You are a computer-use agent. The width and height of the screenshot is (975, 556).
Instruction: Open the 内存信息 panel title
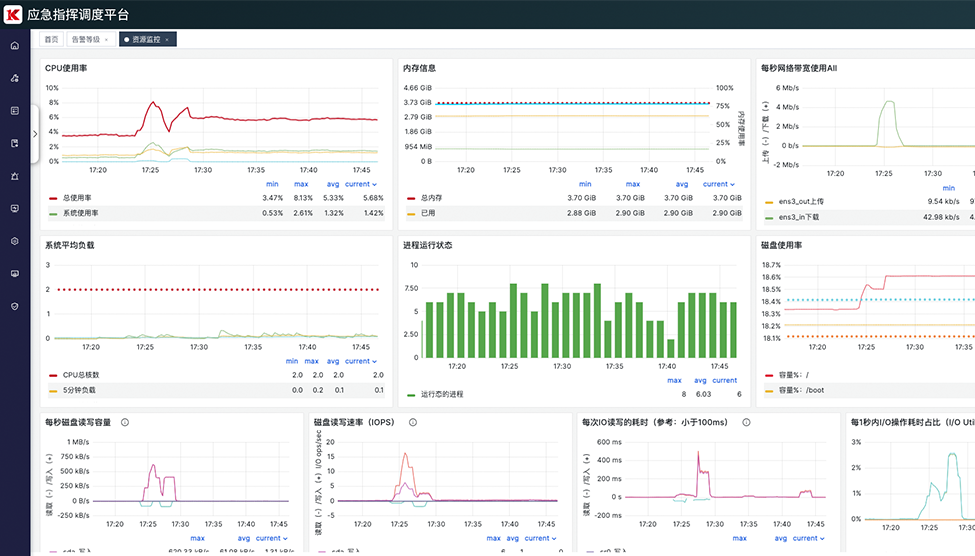click(420, 68)
